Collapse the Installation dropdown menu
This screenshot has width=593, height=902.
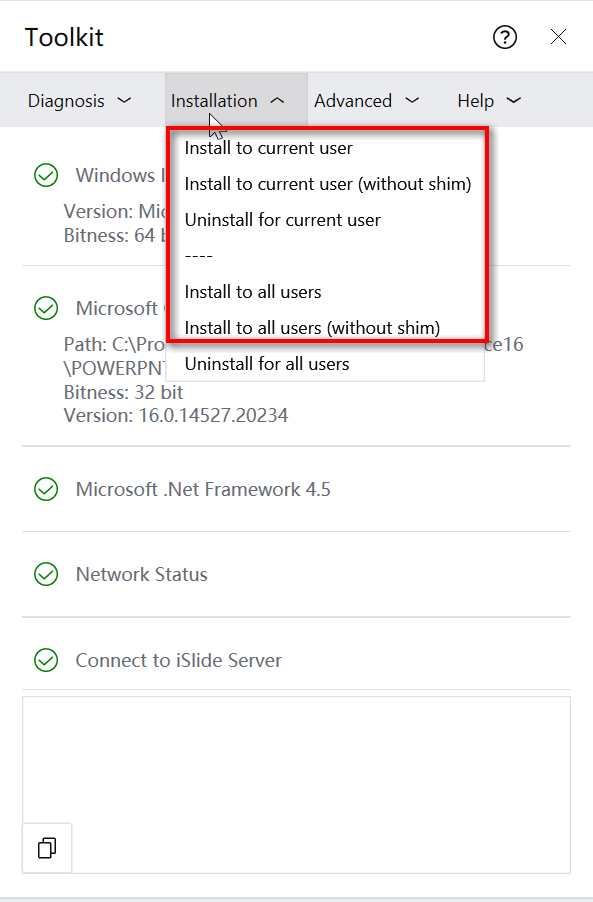coord(236,101)
